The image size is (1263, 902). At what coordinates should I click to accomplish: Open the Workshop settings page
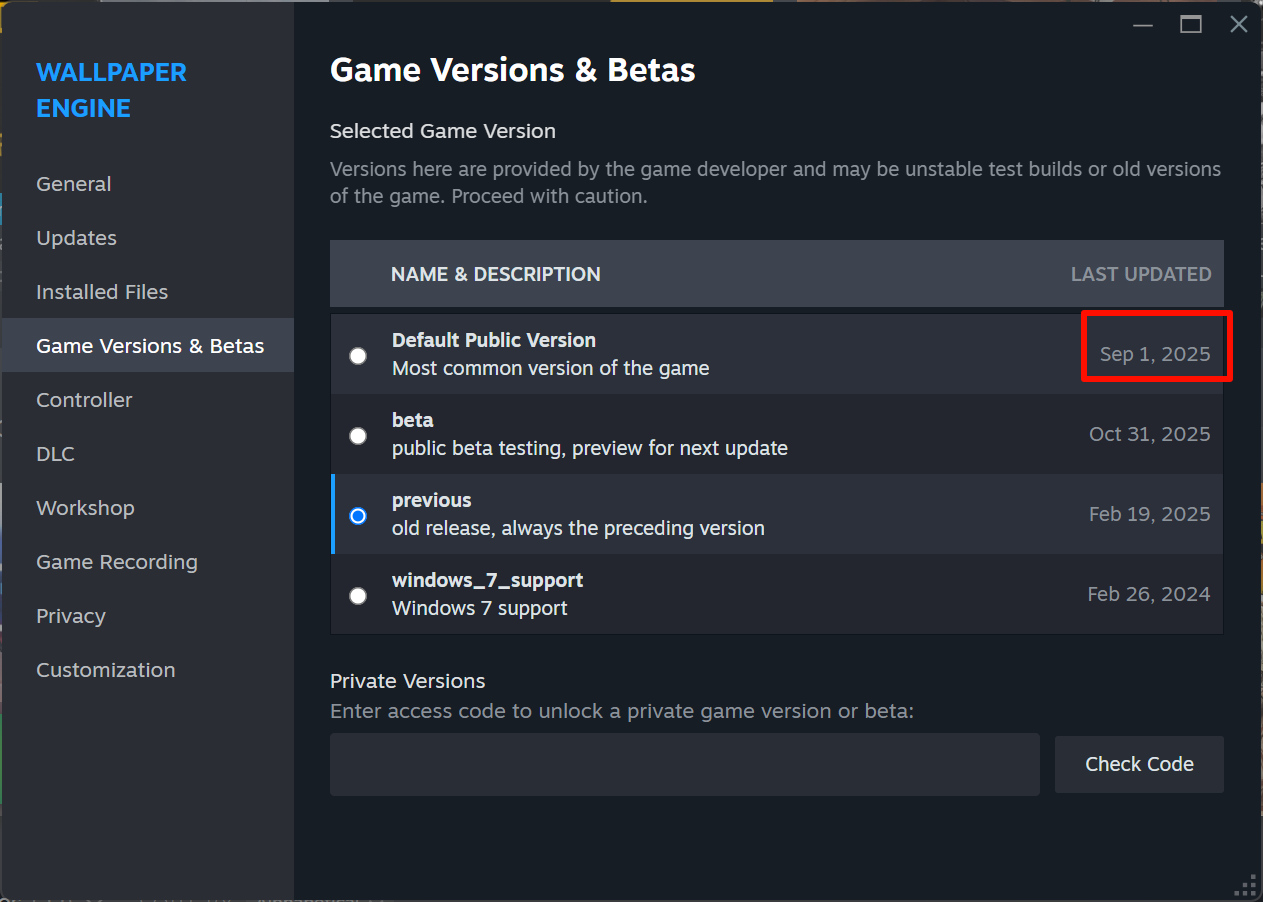tap(85, 508)
